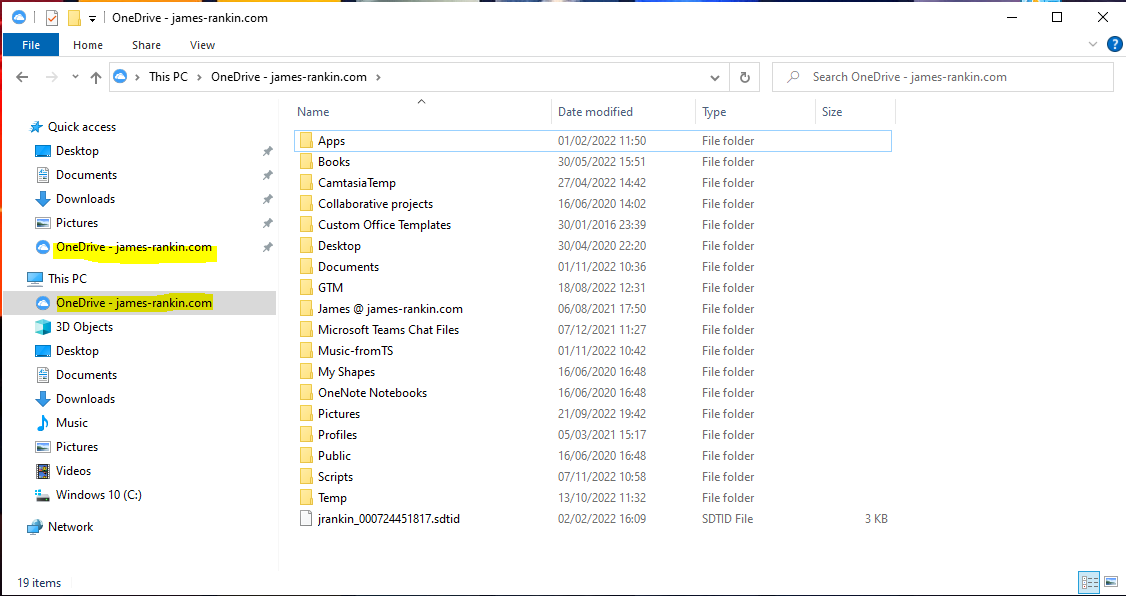Open the Help question mark icon
This screenshot has height=596, width=1126.
[x=1112, y=45]
